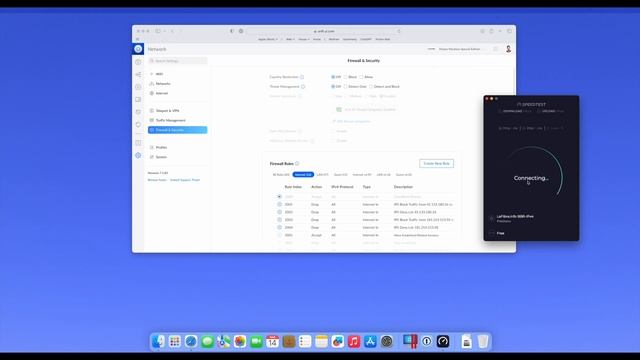Screen dimensions: 640x360
Task: Open the settings gear in the left rail
Action: click(x=138, y=156)
